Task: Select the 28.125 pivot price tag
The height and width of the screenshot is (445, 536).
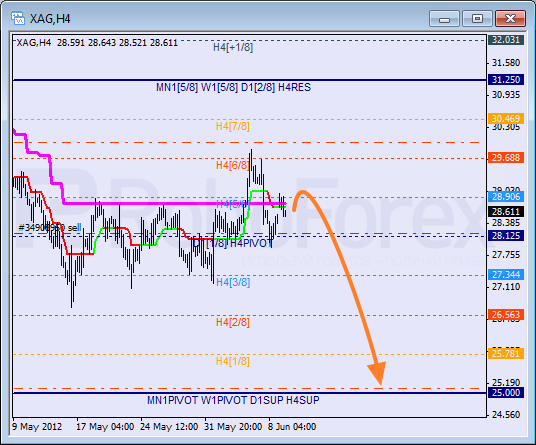Action: click(506, 235)
